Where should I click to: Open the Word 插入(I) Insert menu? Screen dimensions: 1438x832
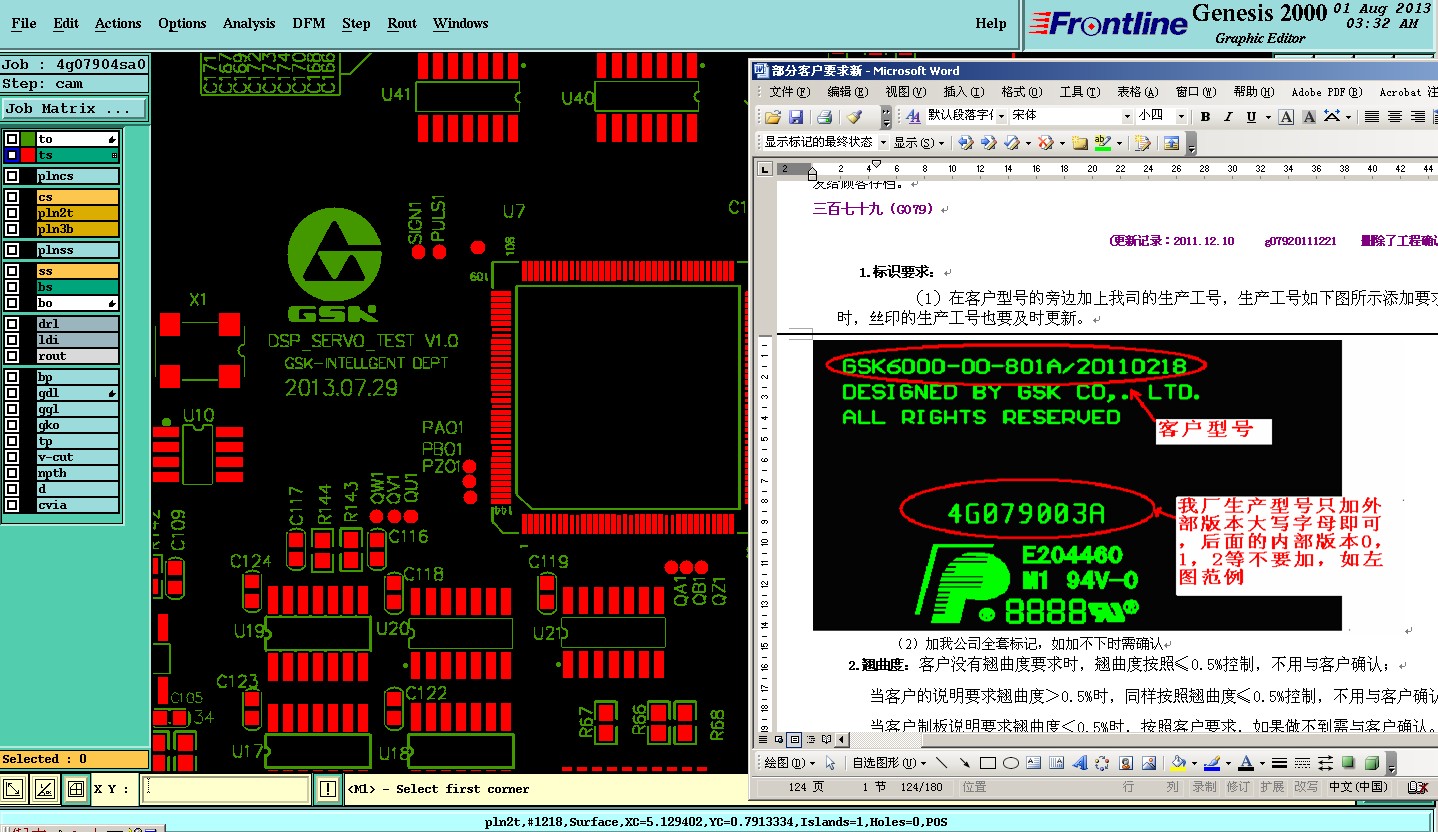click(963, 92)
